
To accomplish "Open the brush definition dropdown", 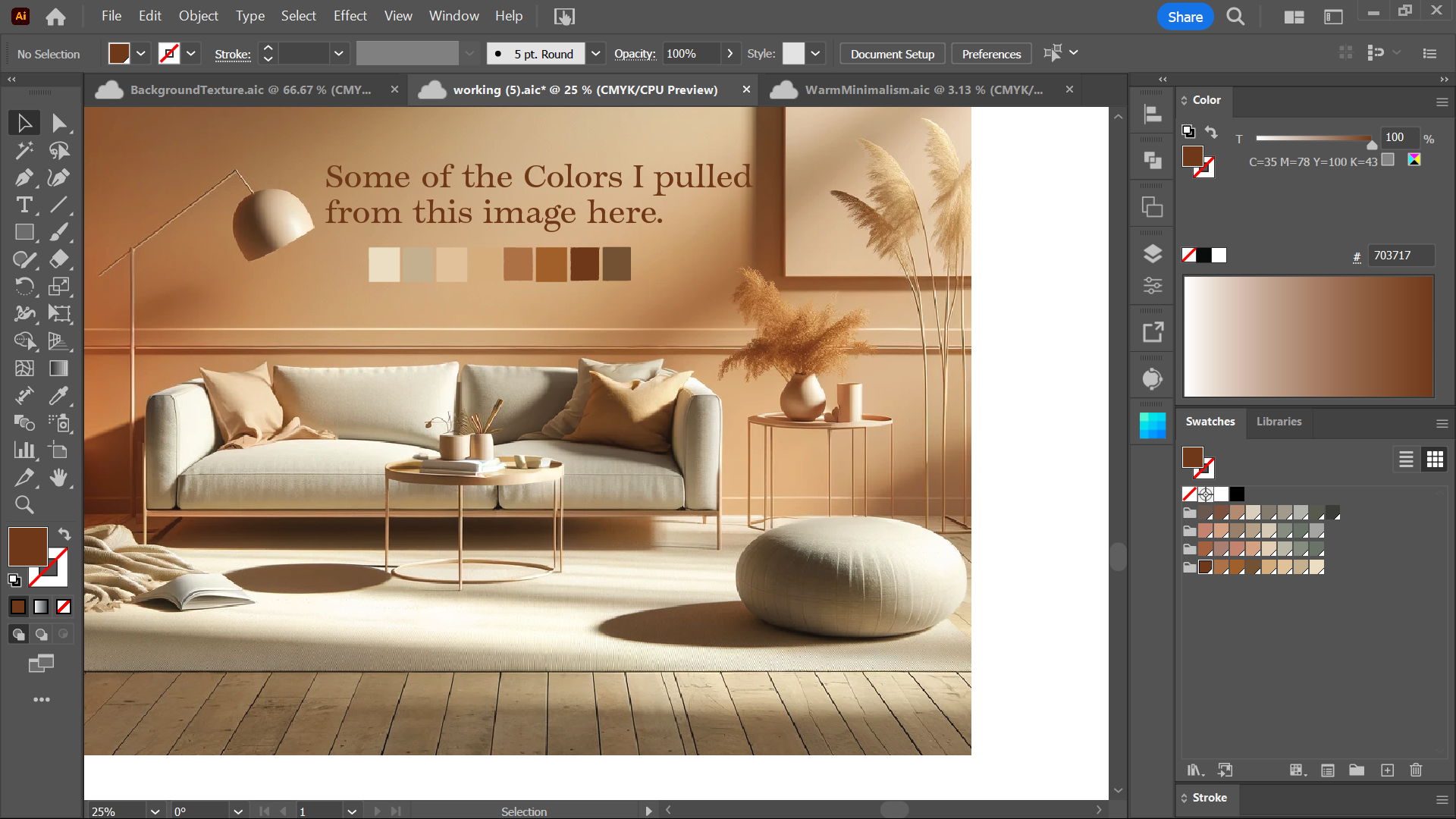I will click(596, 54).
